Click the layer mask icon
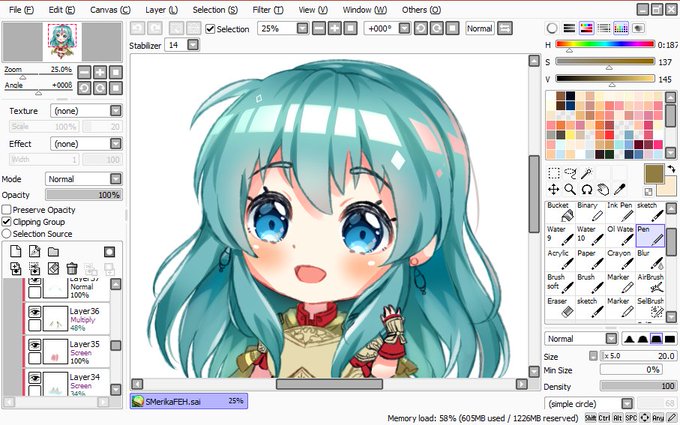 [x=109, y=252]
